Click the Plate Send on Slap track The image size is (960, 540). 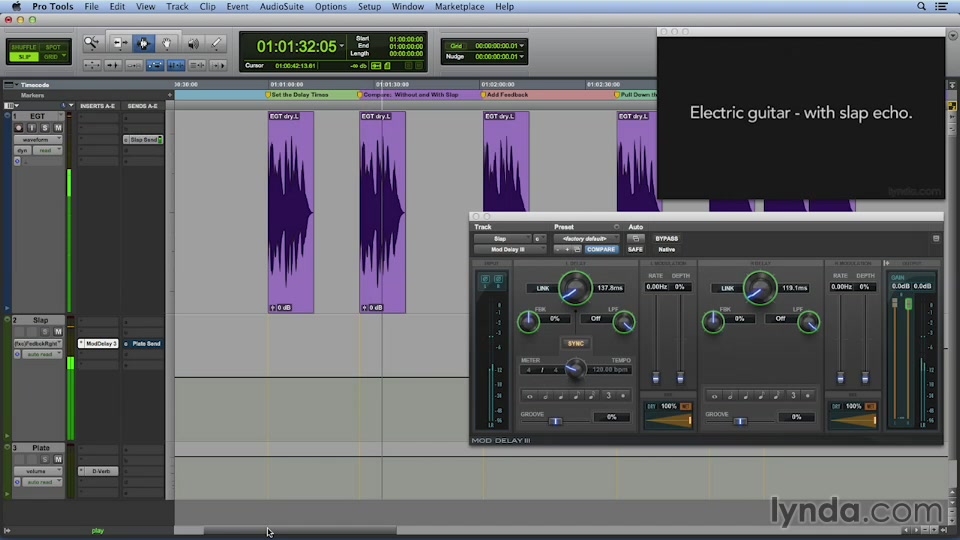[x=143, y=343]
